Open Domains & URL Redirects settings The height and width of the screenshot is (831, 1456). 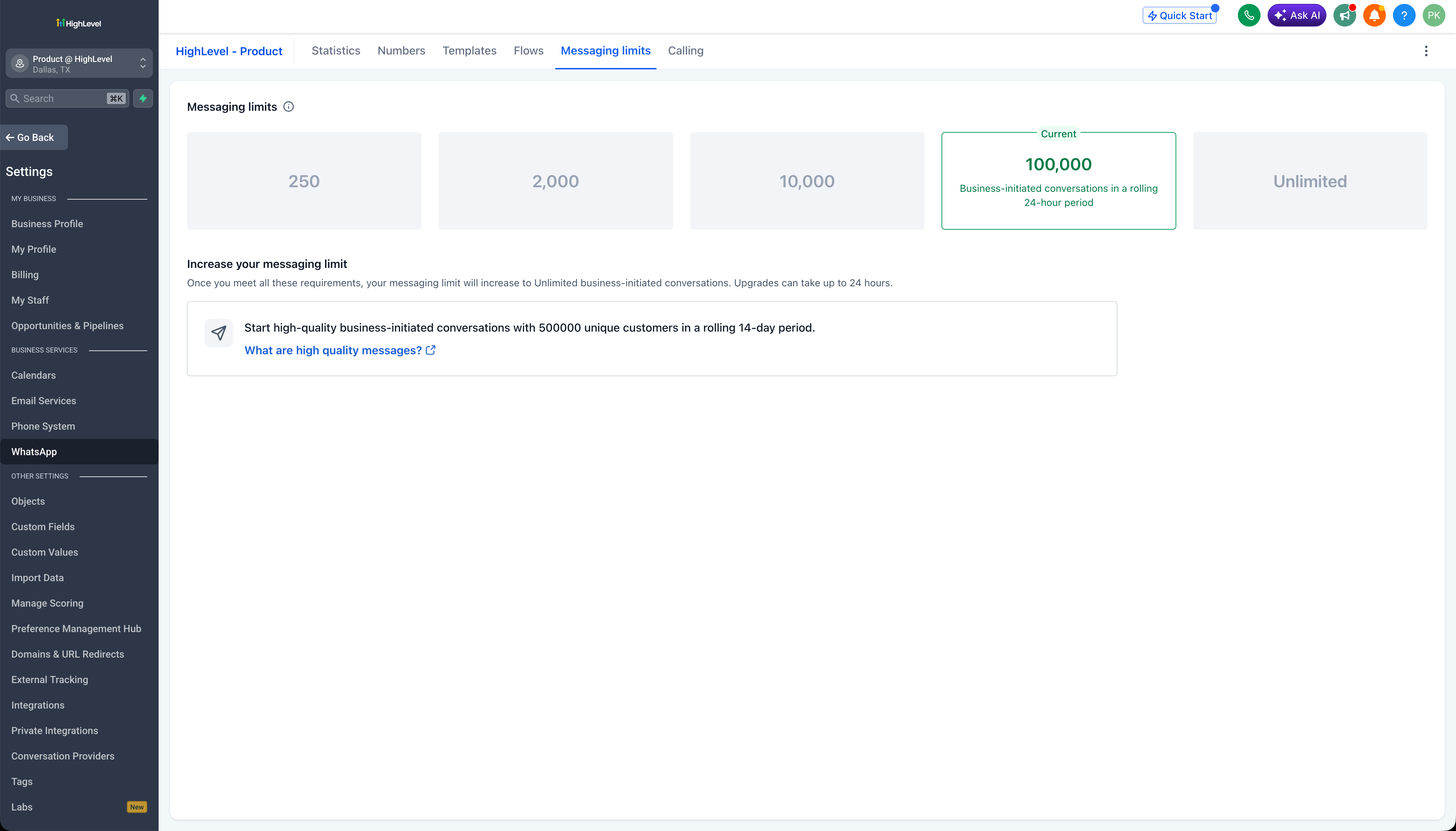click(x=68, y=654)
